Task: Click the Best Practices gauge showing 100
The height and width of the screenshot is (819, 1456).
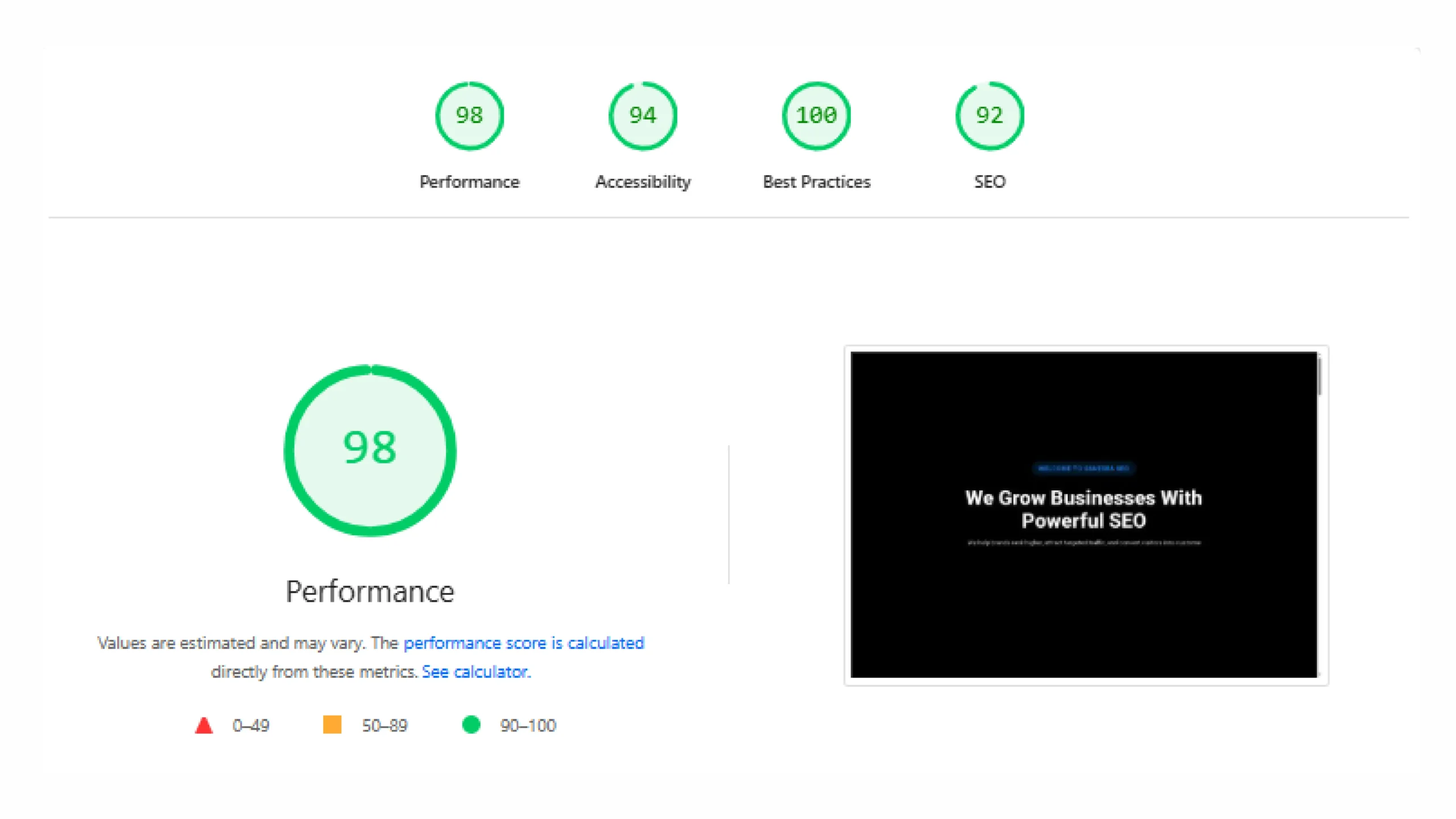Action: [816, 115]
